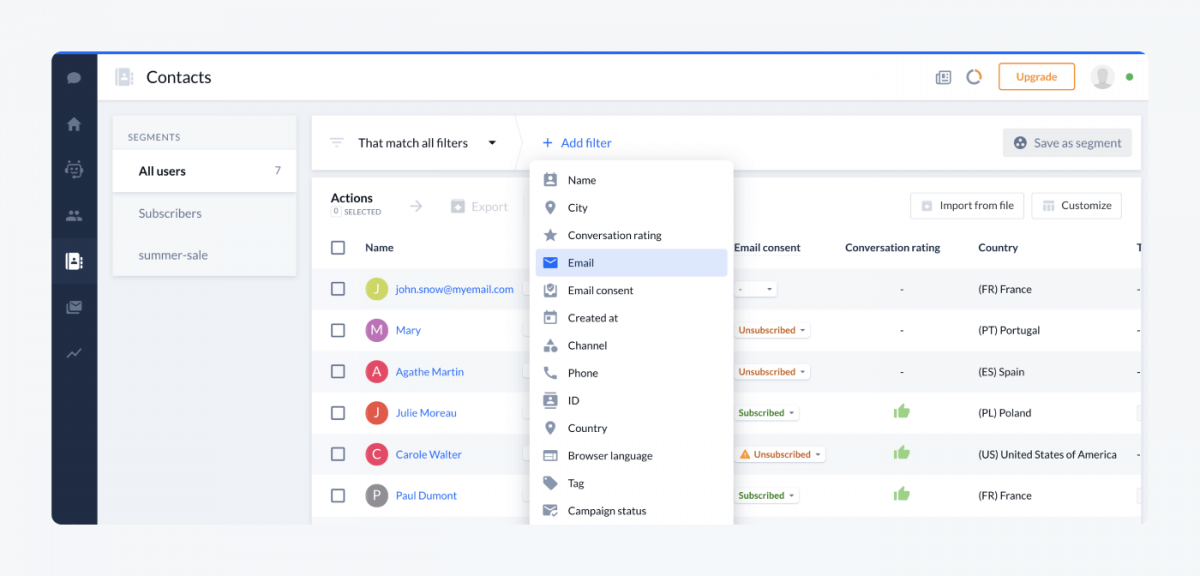Click the Mary contact avatar

(x=376, y=330)
